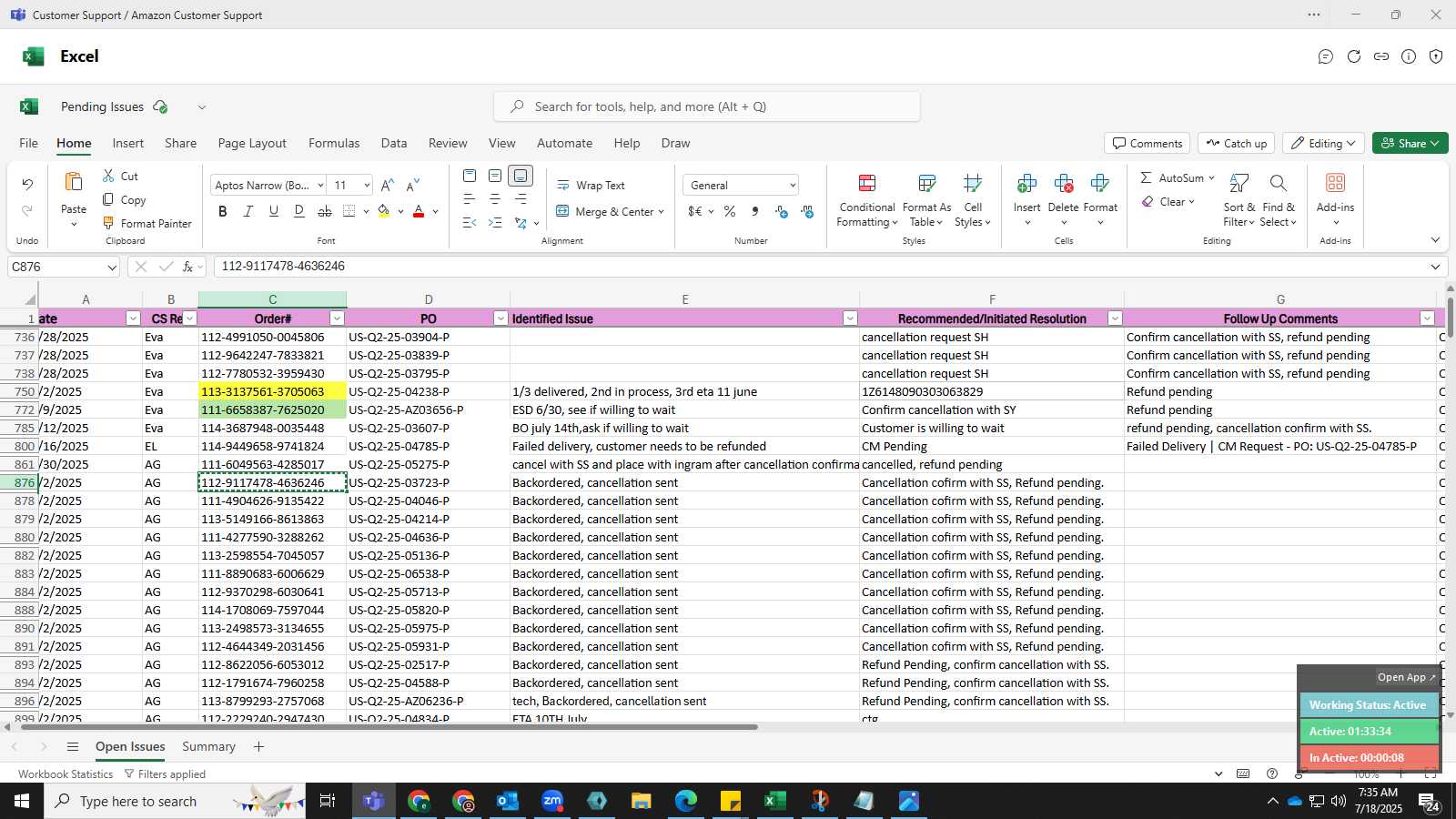Toggle strikethrough formatting

[x=325, y=211]
